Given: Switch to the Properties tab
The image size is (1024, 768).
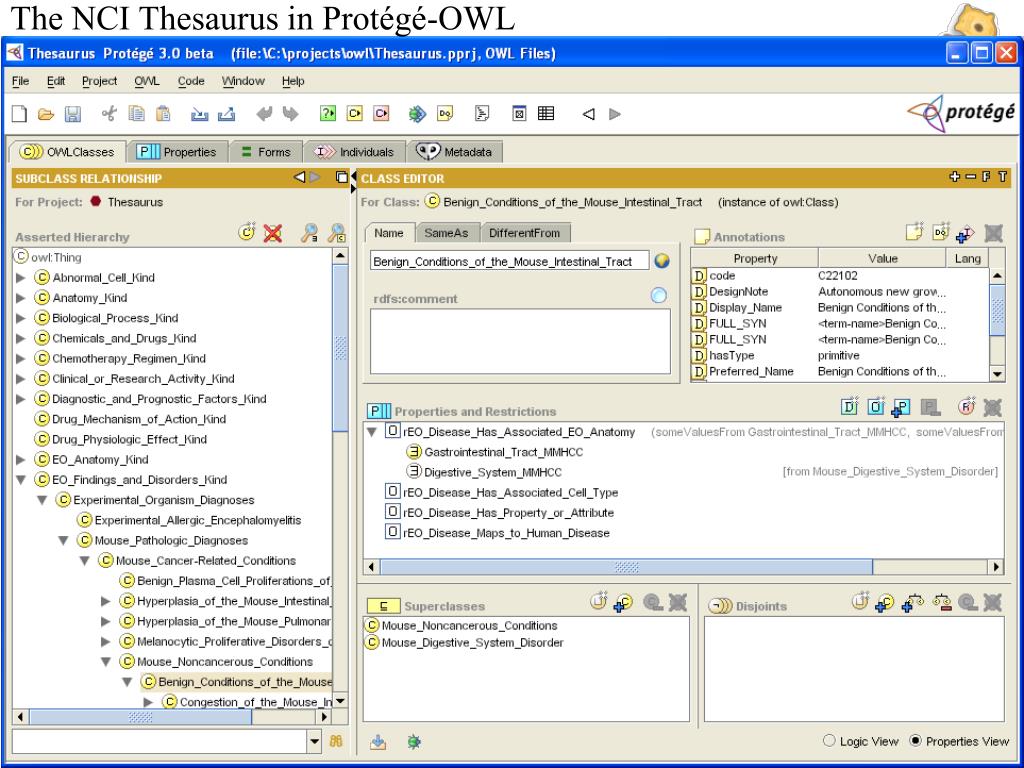Looking at the screenshot, I should pos(178,152).
